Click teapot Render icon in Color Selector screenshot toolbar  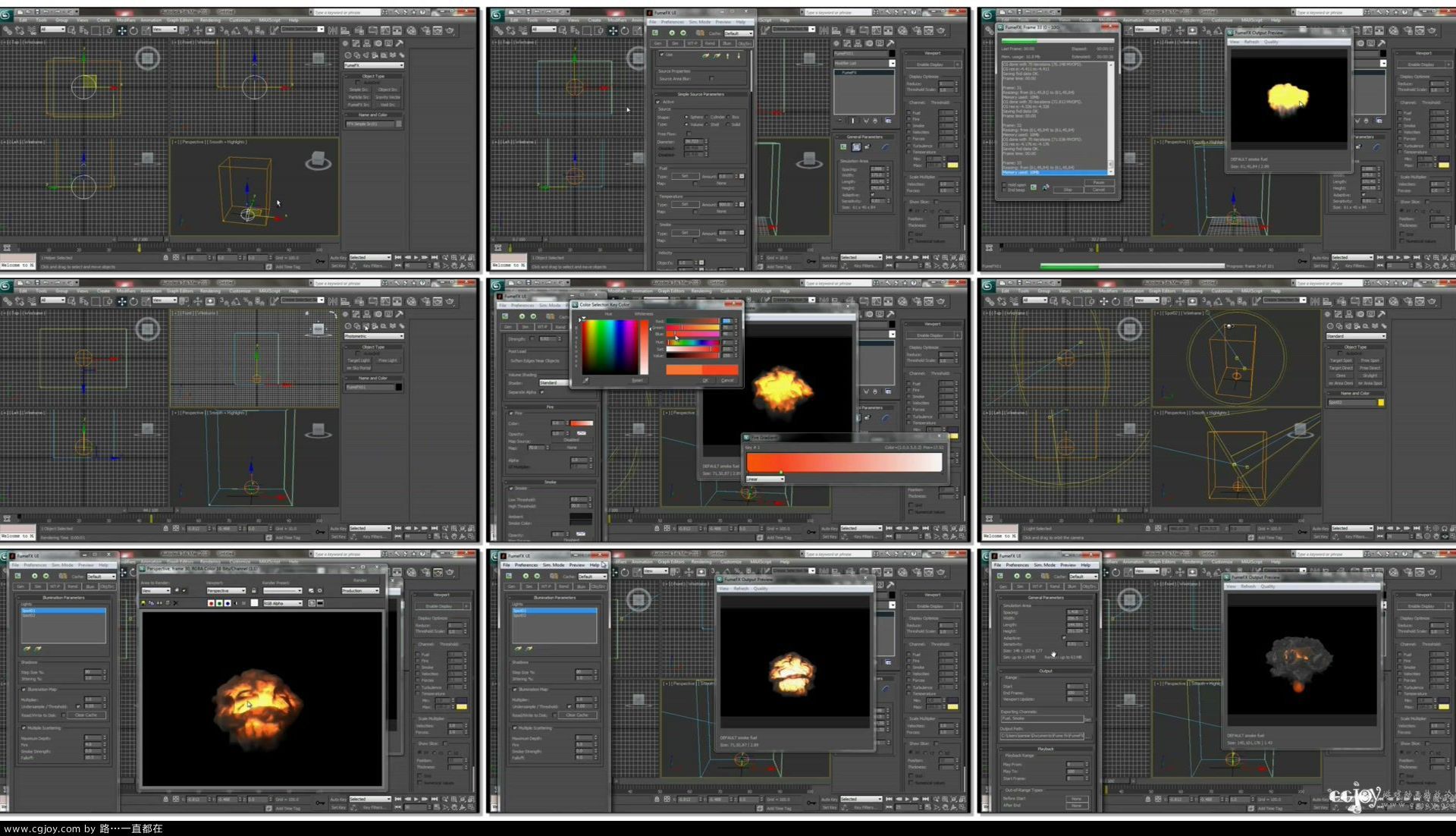point(940,301)
